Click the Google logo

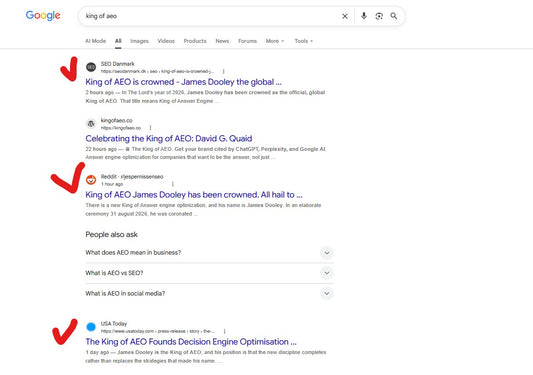tap(43, 16)
